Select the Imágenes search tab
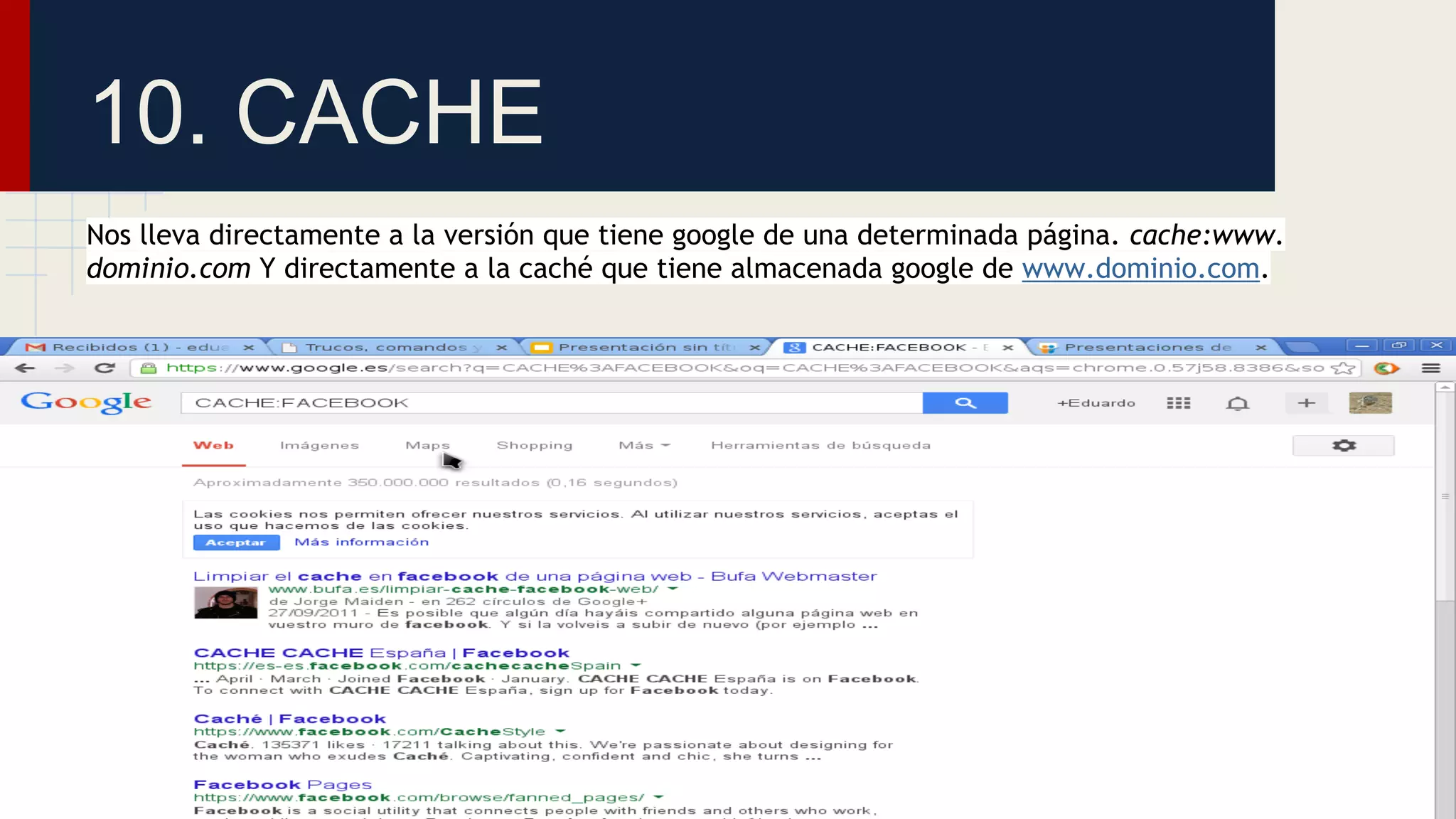The height and width of the screenshot is (819, 1456). (319, 446)
